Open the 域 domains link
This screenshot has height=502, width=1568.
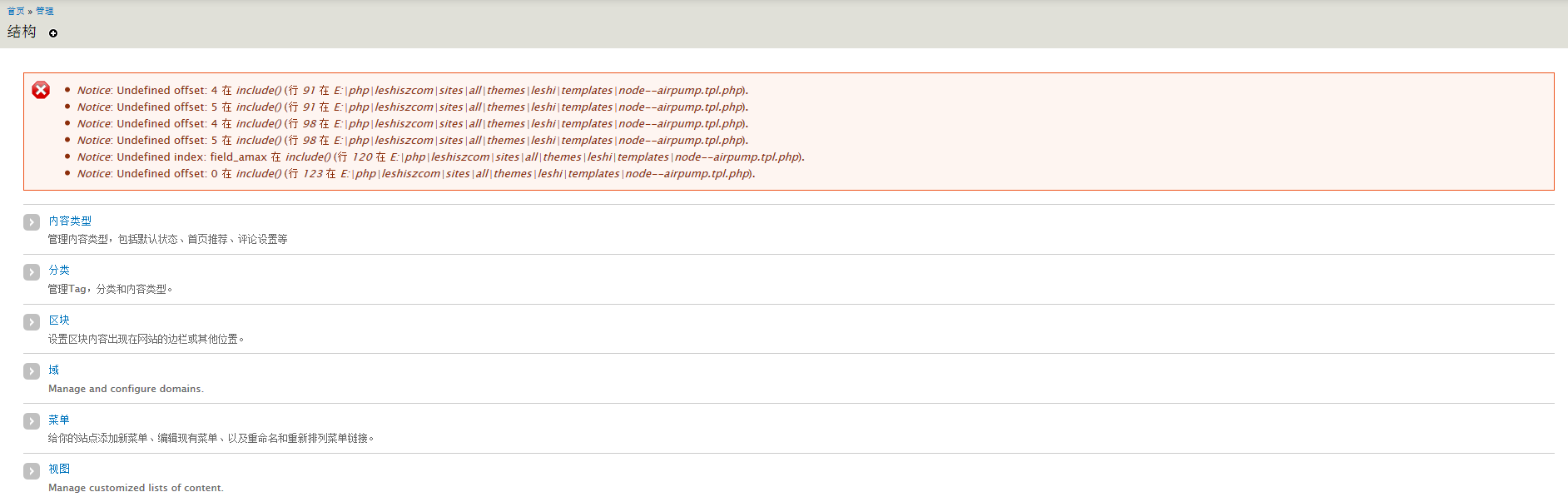[x=53, y=370]
